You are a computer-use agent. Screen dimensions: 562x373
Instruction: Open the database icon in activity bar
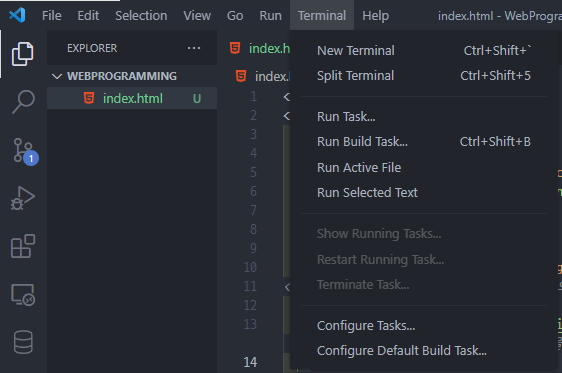pos(23,342)
